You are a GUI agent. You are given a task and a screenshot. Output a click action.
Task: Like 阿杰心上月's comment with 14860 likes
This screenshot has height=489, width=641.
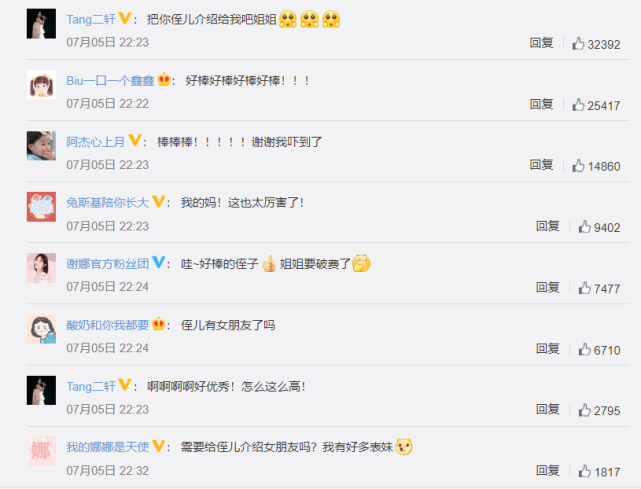tap(578, 166)
